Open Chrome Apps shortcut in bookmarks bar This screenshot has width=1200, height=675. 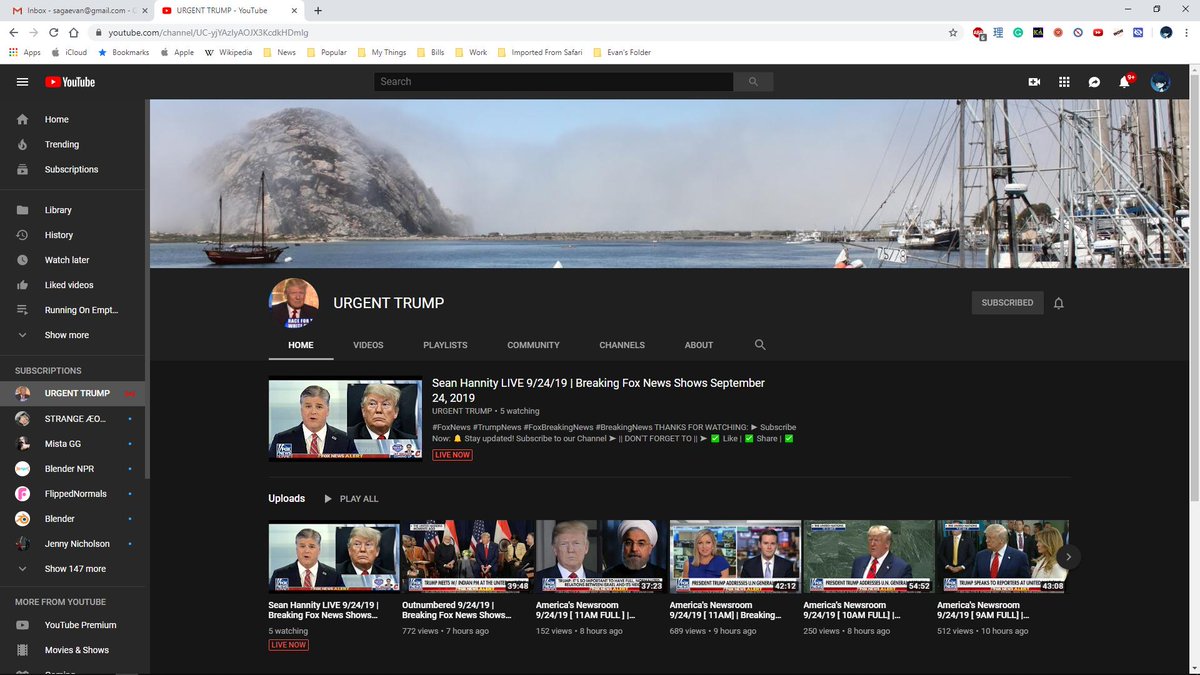point(25,52)
